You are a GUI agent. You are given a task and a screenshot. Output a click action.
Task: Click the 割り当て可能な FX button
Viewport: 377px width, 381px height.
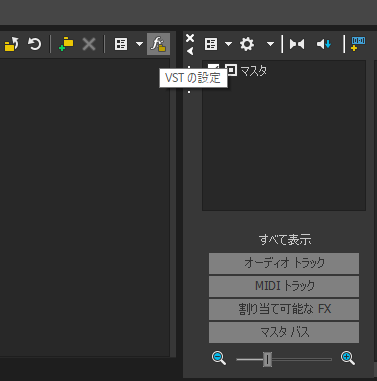click(x=284, y=309)
